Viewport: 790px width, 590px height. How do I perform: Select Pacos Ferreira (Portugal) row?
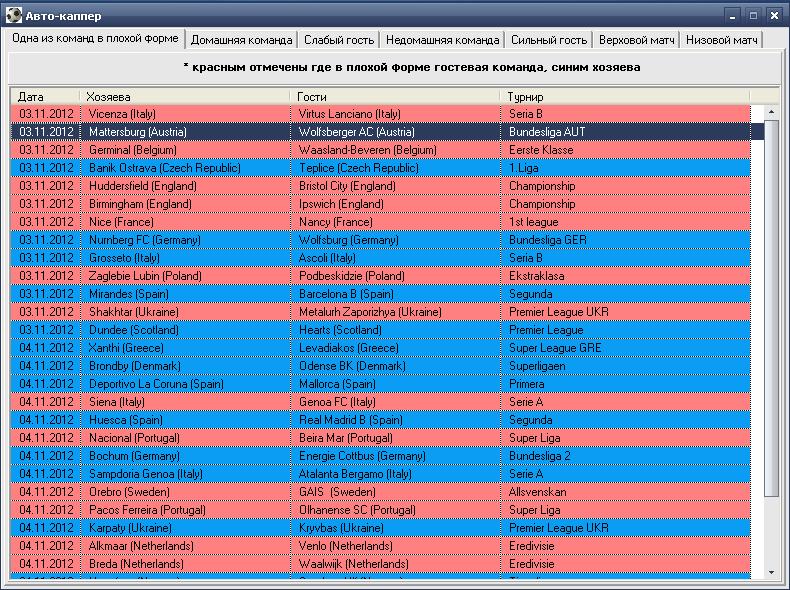click(380, 510)
